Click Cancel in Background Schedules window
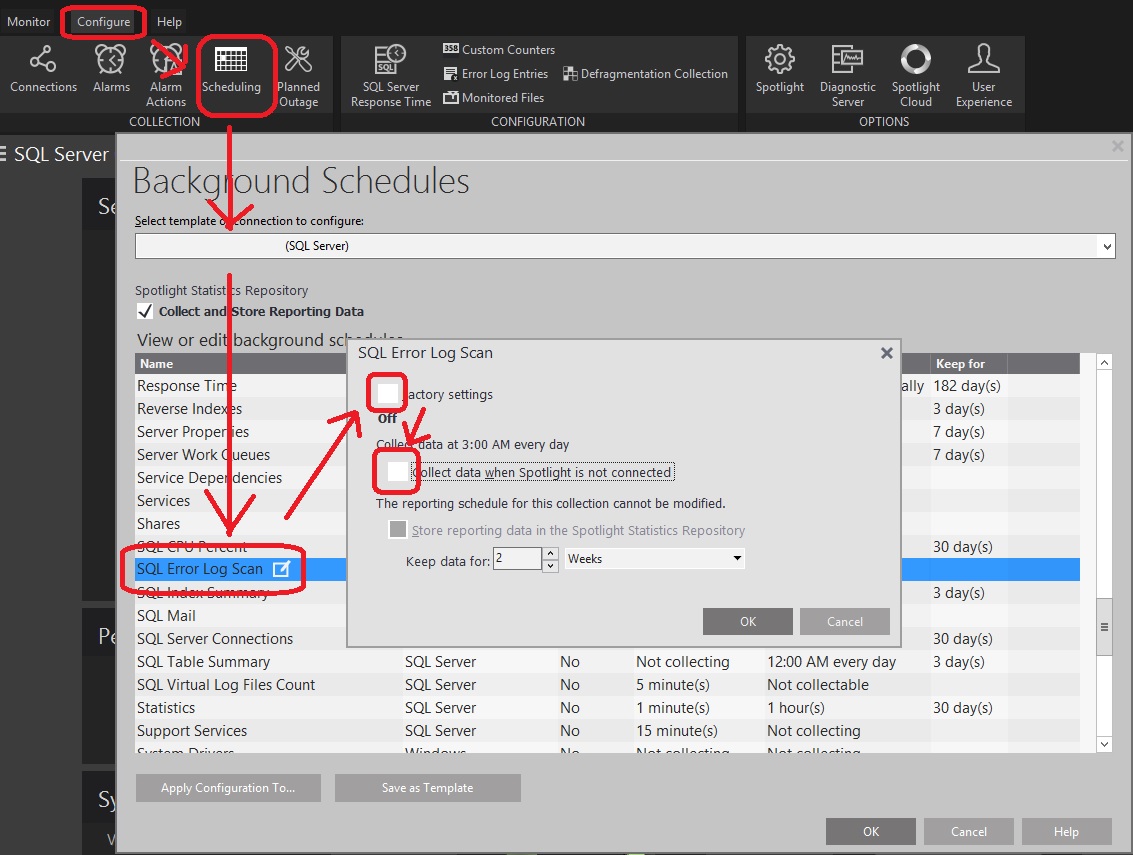 pos(969,831)
